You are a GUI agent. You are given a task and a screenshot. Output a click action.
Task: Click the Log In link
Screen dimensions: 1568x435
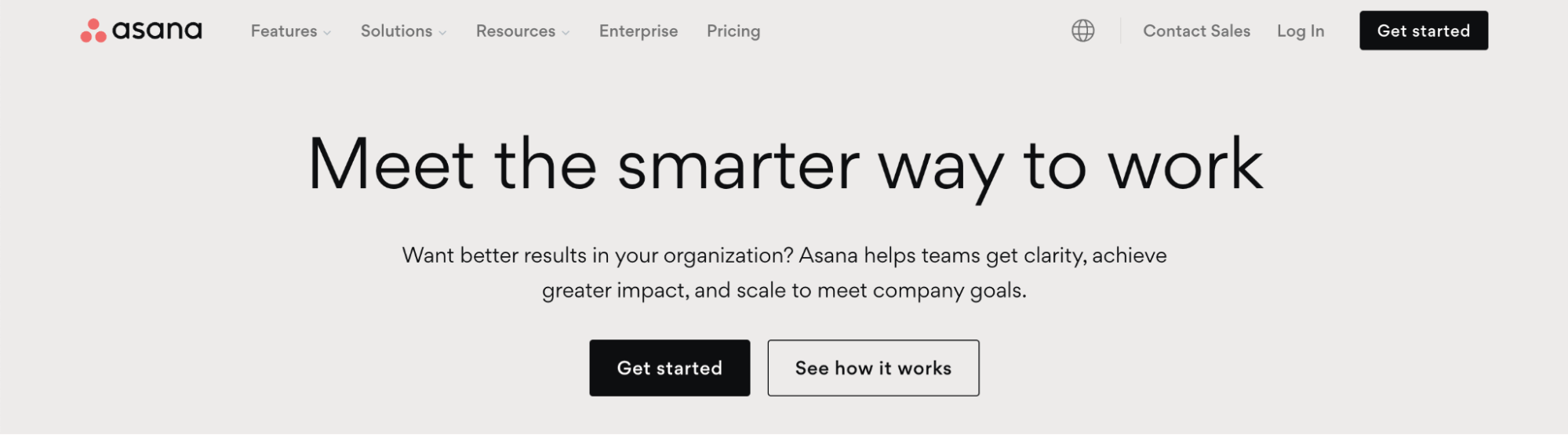point(1301,31)
